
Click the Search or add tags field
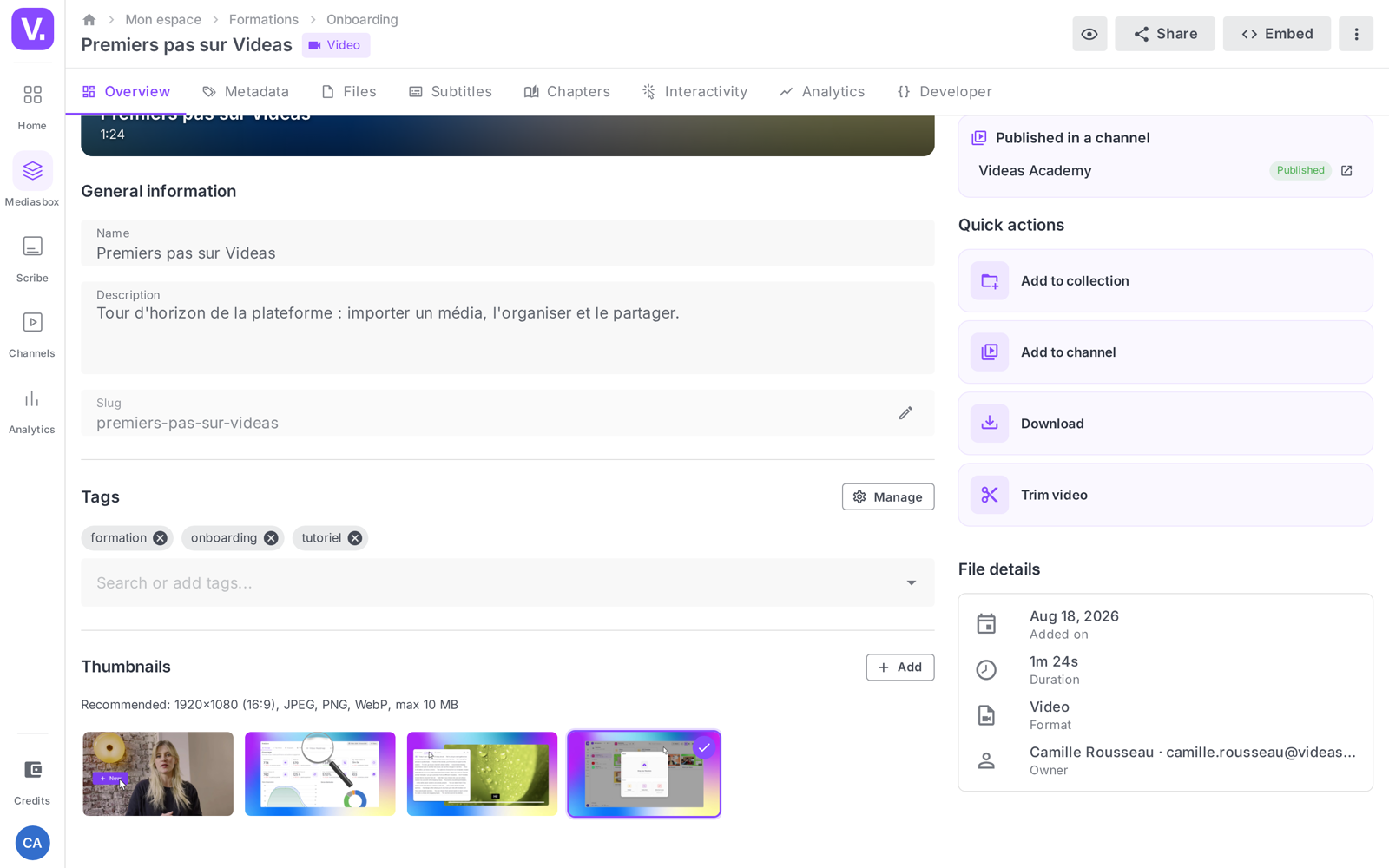point(508,583)
